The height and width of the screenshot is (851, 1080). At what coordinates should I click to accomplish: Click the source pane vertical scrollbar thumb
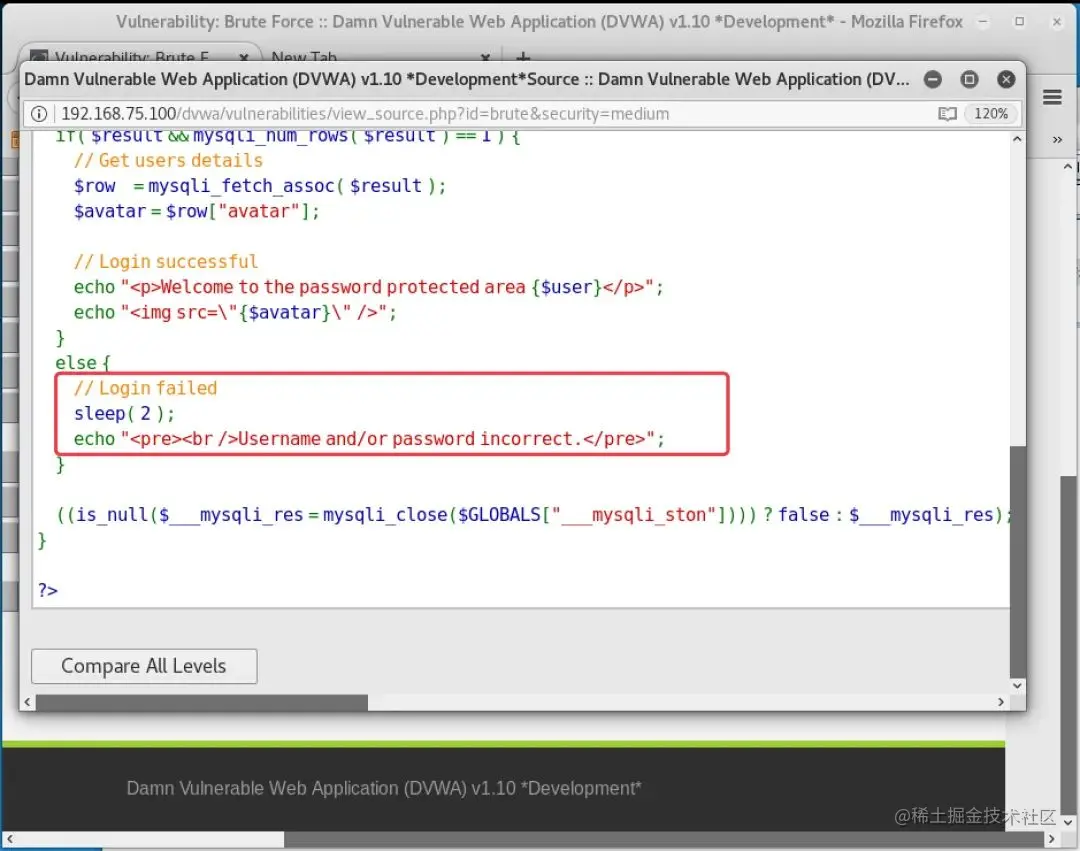coord(1017,562)
